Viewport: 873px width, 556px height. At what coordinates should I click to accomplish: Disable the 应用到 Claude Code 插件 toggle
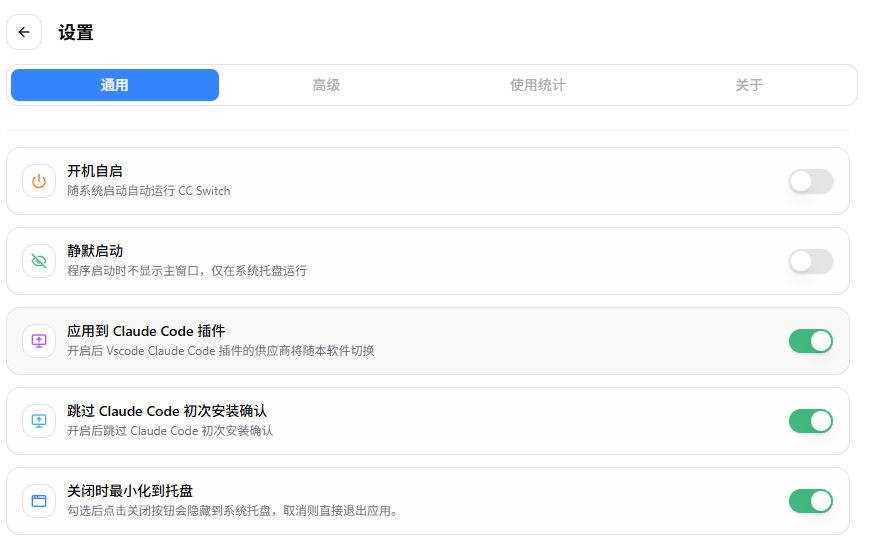click(x=810, y=341)
